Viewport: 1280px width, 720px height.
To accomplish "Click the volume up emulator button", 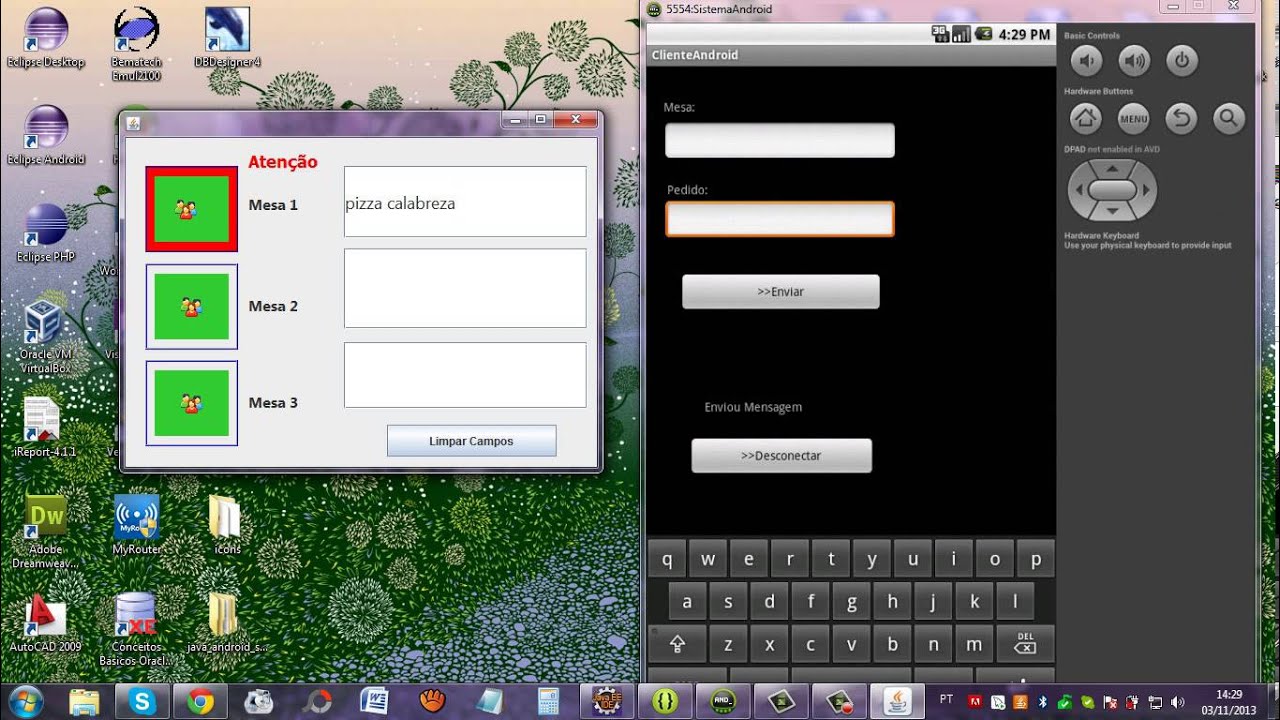I will 1134,61.
